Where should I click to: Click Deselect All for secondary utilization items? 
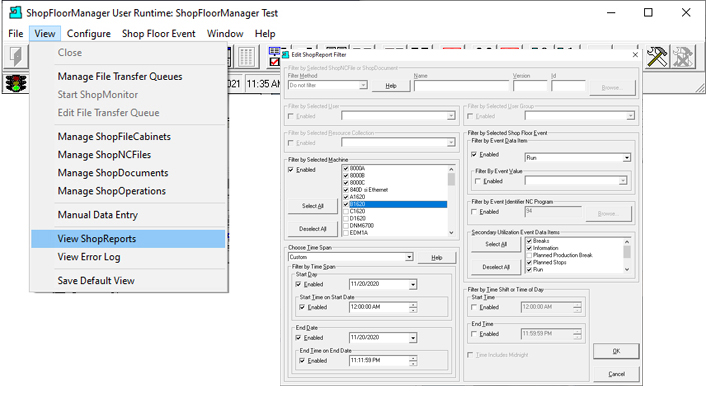(496, 267)
